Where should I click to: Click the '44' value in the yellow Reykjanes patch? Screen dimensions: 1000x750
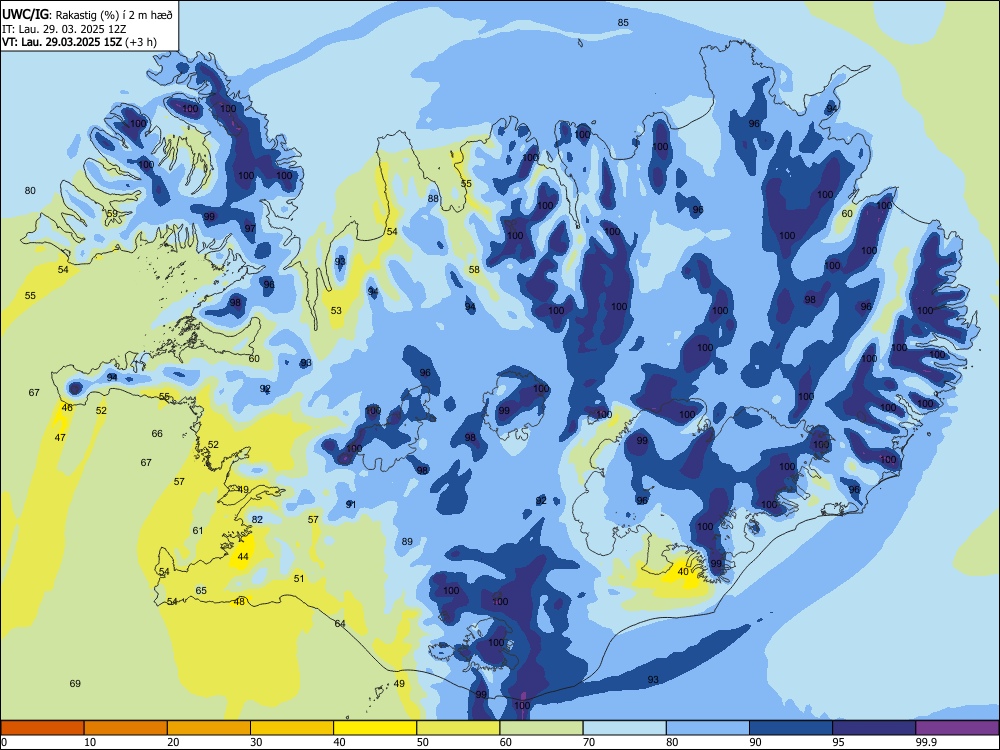tap(243, 556)
